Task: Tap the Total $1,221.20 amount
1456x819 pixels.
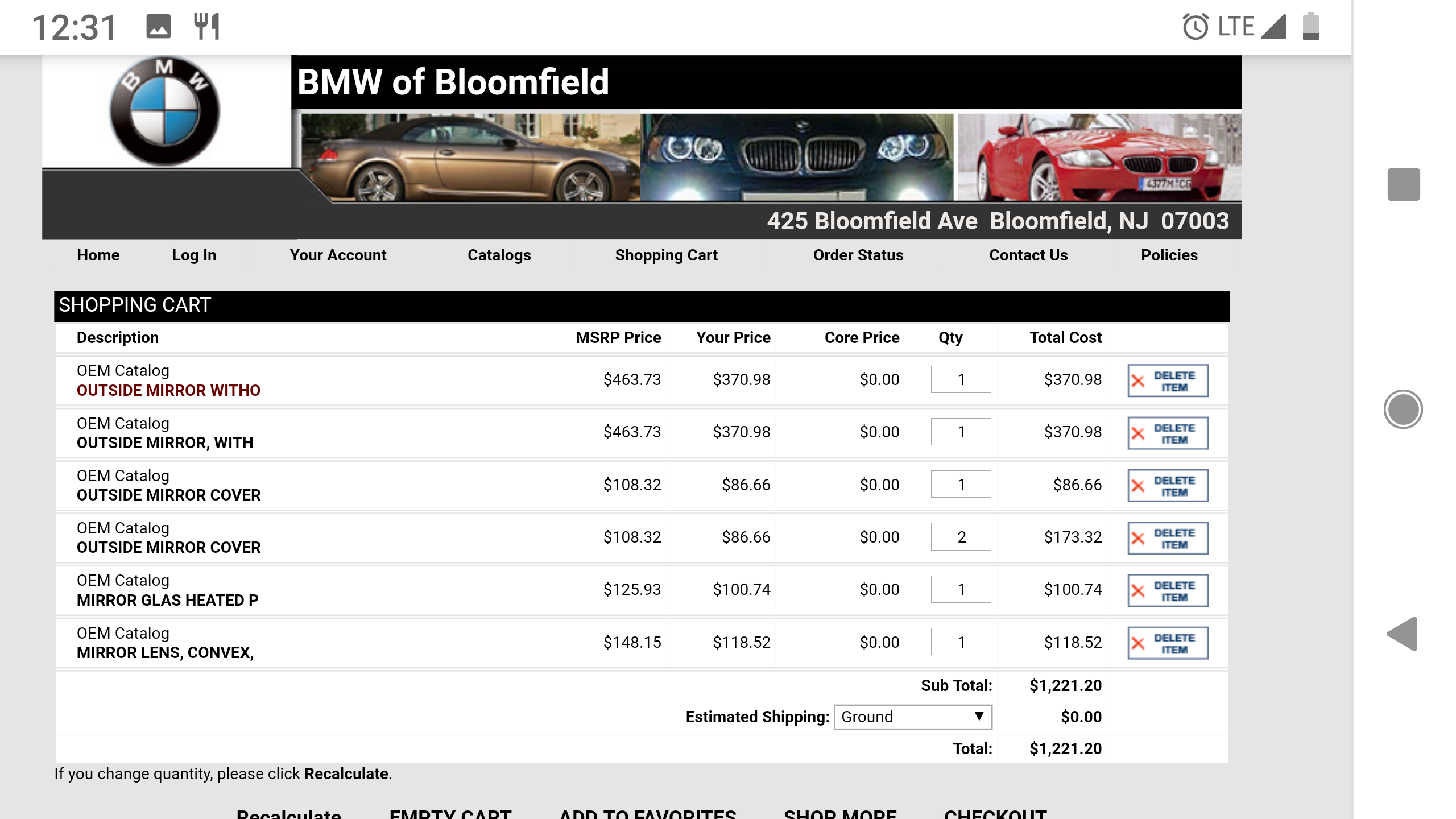Action: point(1065,749)
